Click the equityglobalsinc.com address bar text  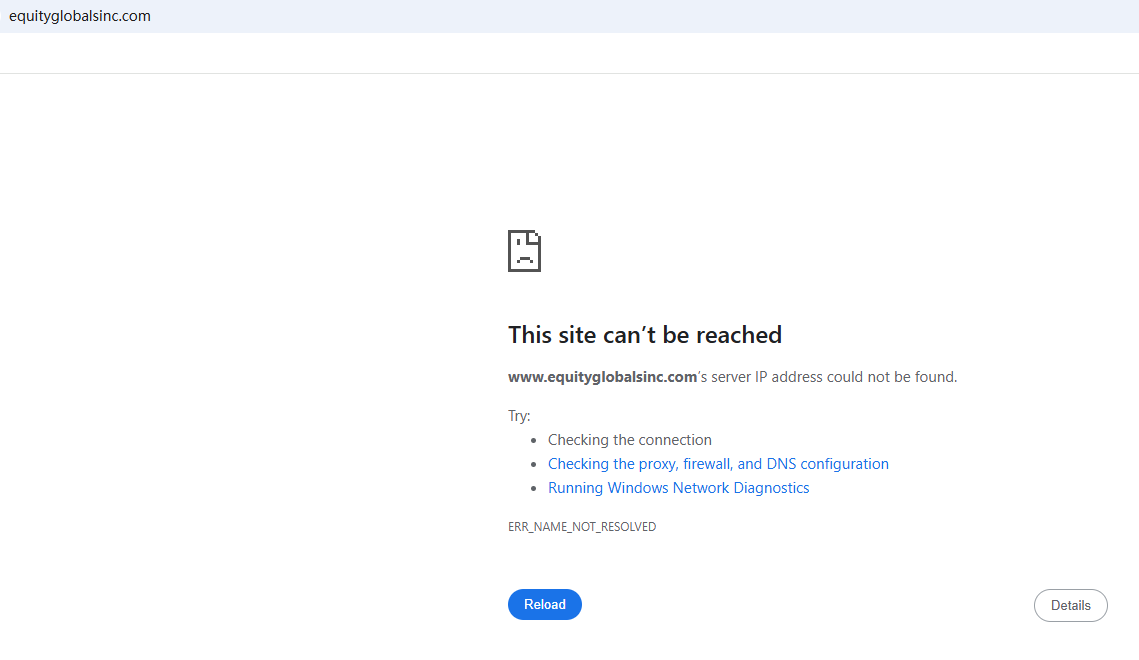coord(80,16)
